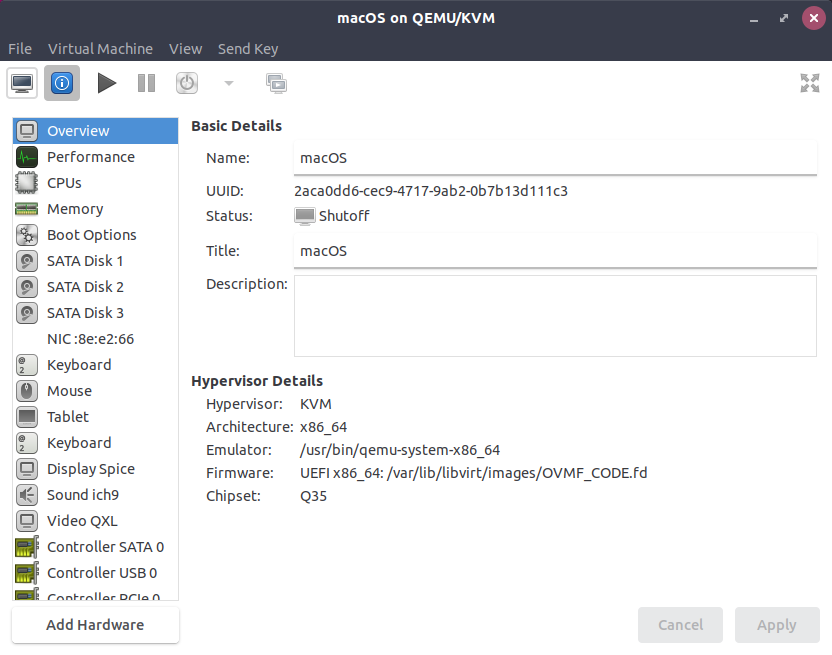The image size is (832, 655).
Task: Click the Architecture value x86_64
Action: [x=323, y=427]
